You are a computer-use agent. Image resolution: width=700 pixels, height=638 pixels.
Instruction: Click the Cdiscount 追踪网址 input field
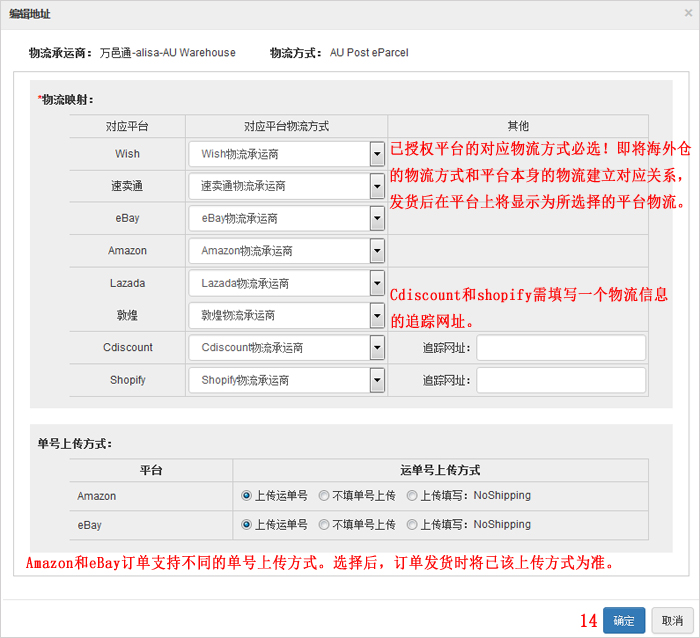(561, 348)
